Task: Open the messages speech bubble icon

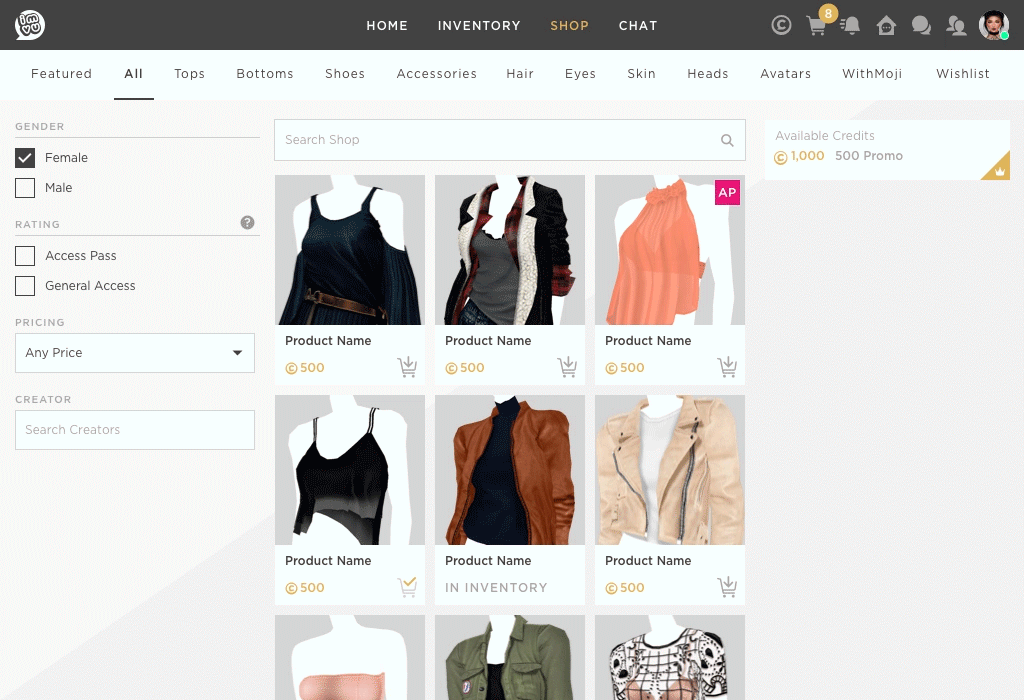Action: (921, 25)
